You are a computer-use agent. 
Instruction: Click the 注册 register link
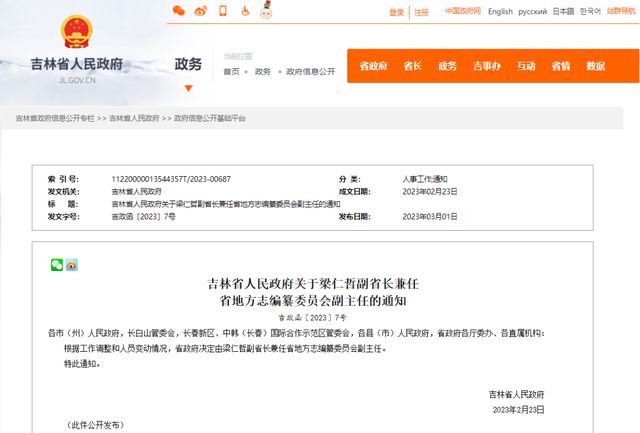(422, 12)
